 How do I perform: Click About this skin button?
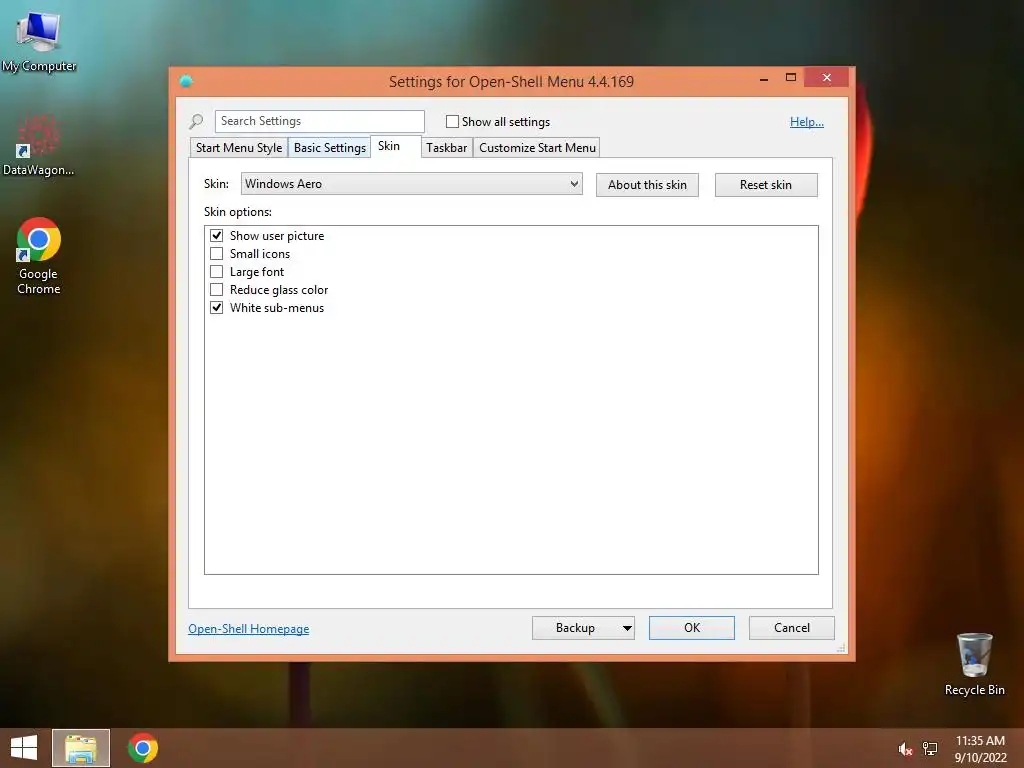647,185
